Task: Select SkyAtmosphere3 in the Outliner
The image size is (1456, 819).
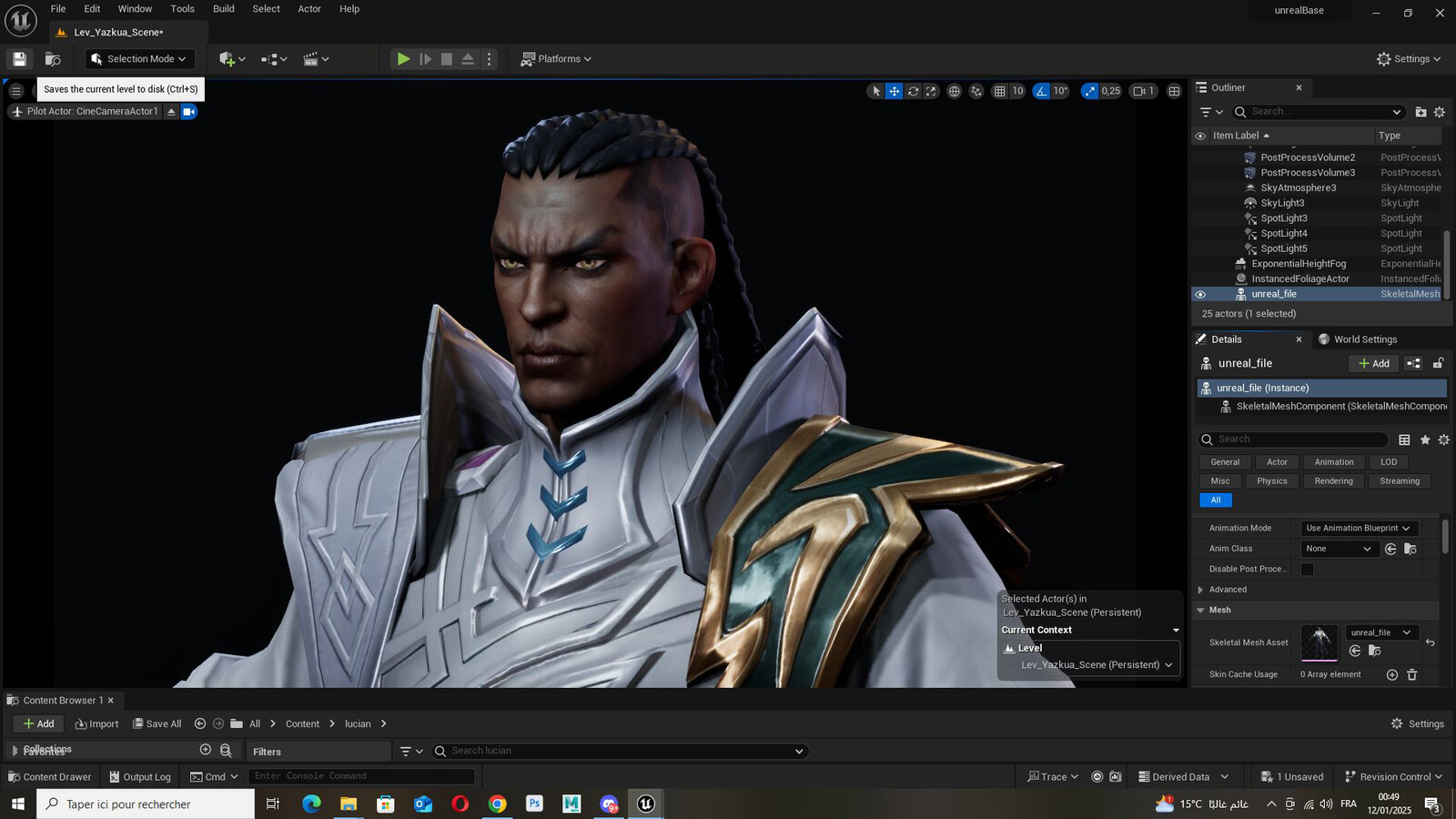Action: coord(1298,188)
